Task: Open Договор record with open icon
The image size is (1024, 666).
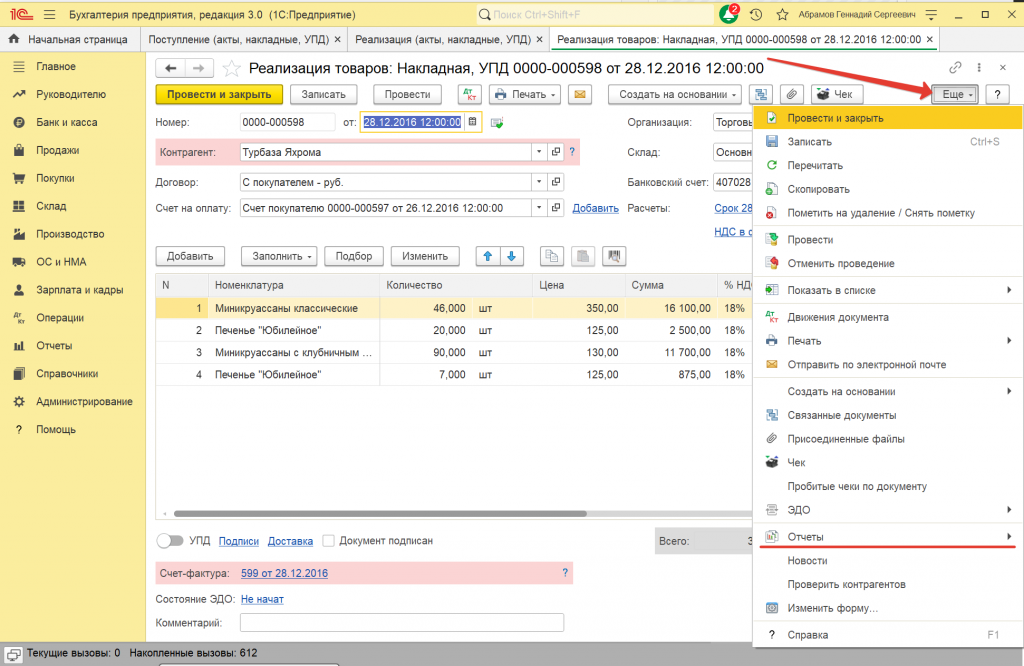Action: click(x=556, y=182)
